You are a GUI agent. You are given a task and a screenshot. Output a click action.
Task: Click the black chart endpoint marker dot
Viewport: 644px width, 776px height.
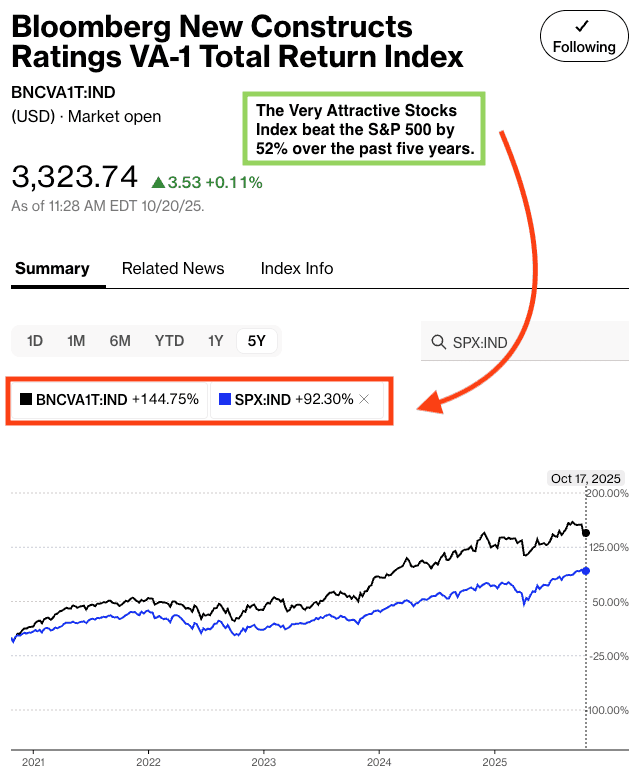(x=586, y=532)
